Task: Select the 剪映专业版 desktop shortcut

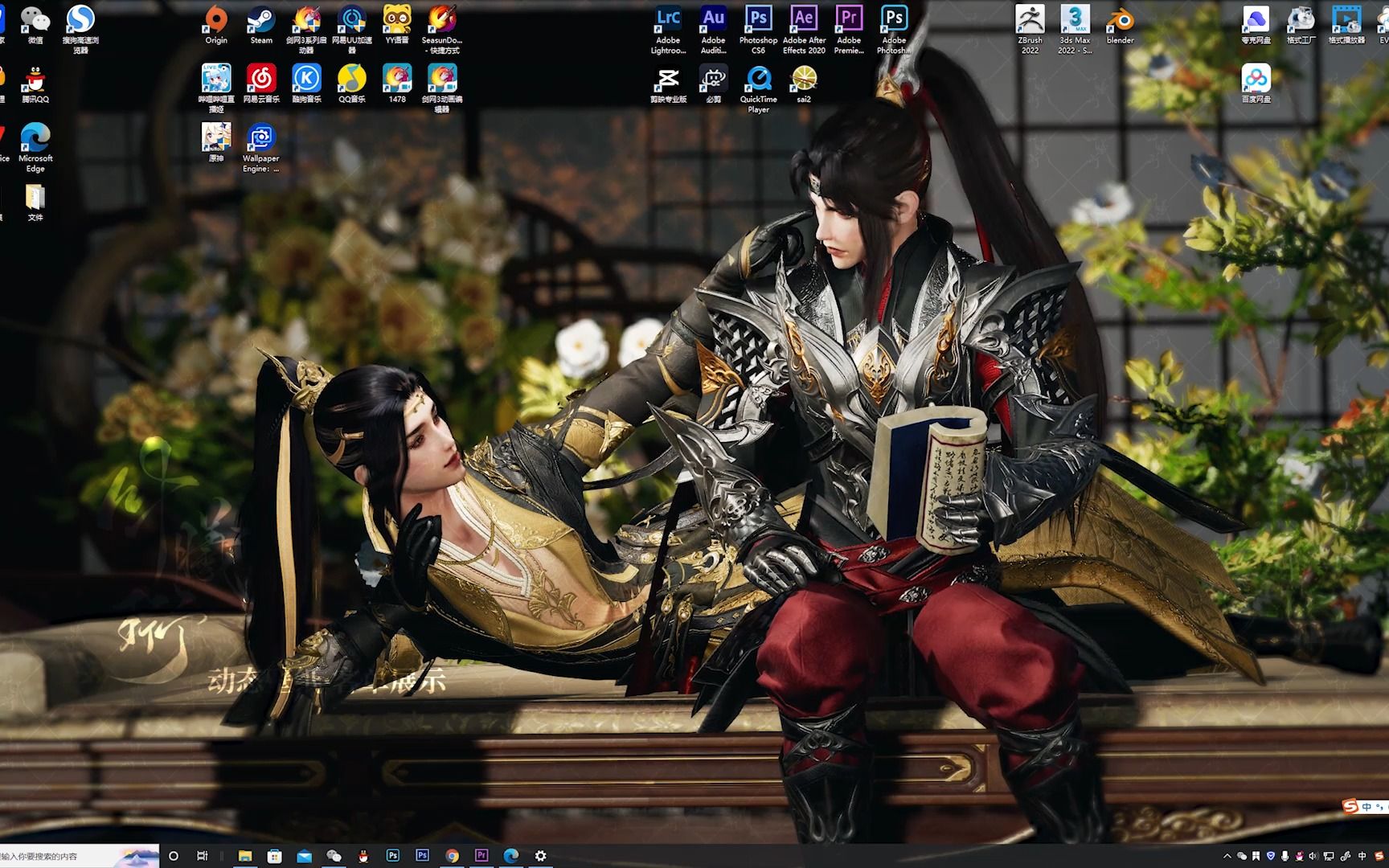Action: tap(668, 84)
